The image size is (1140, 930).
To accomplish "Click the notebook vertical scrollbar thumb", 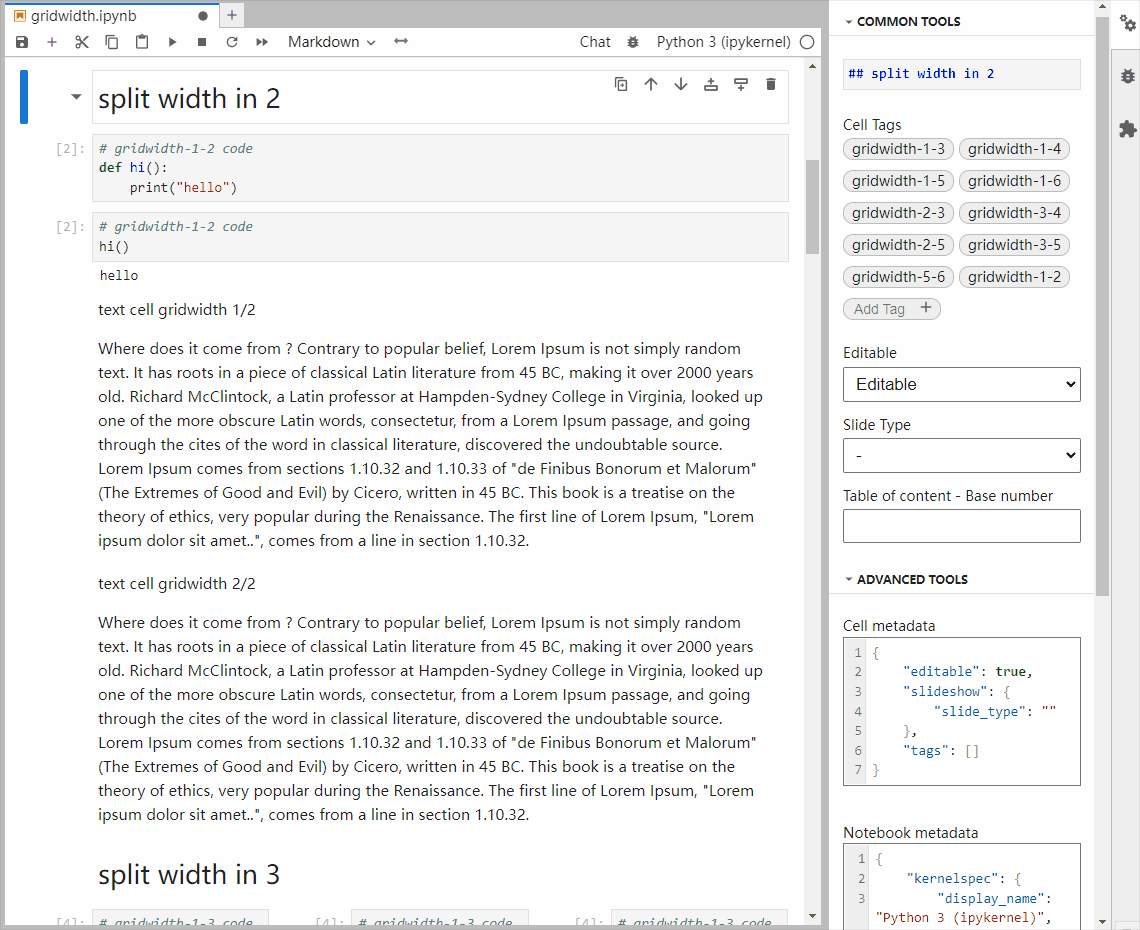I will (x=812, y=207).
